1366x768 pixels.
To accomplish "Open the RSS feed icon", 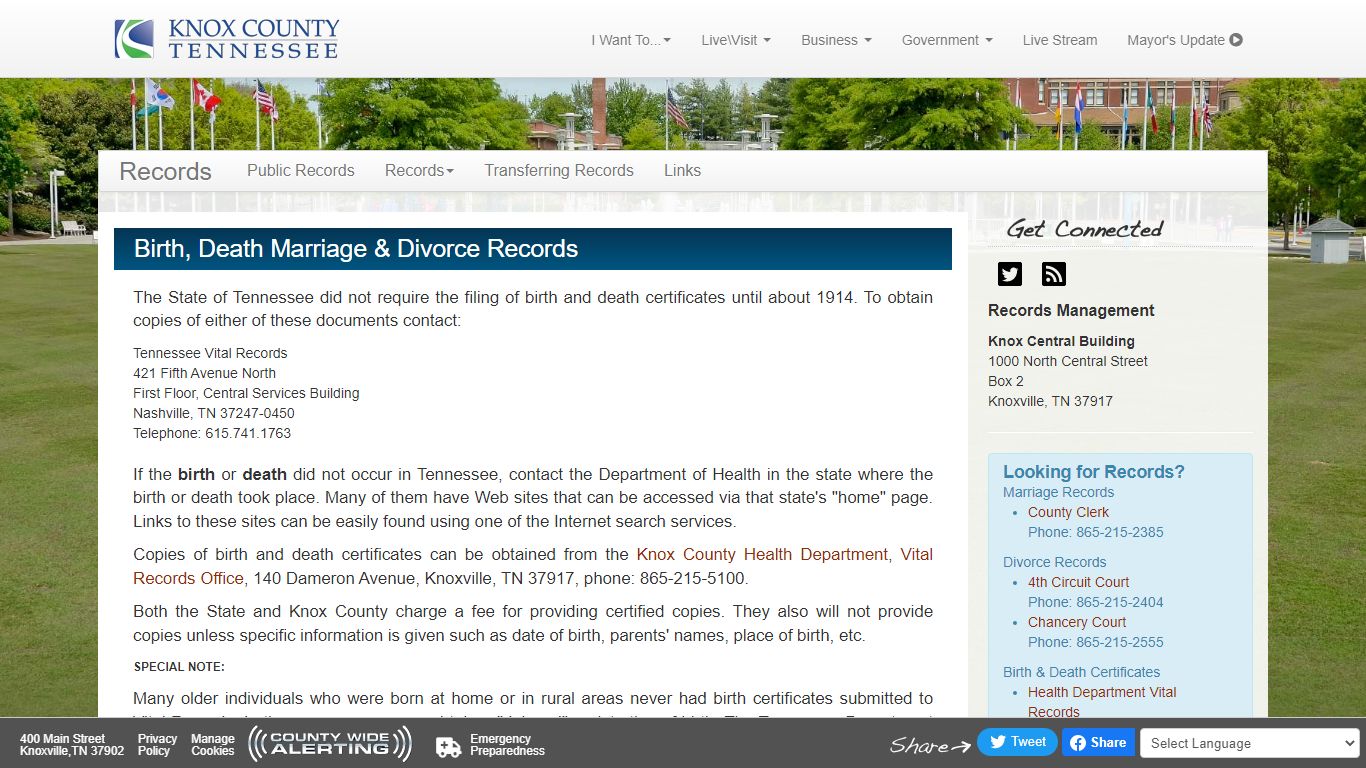I will pyautogui.click(x=1054, y=274).
